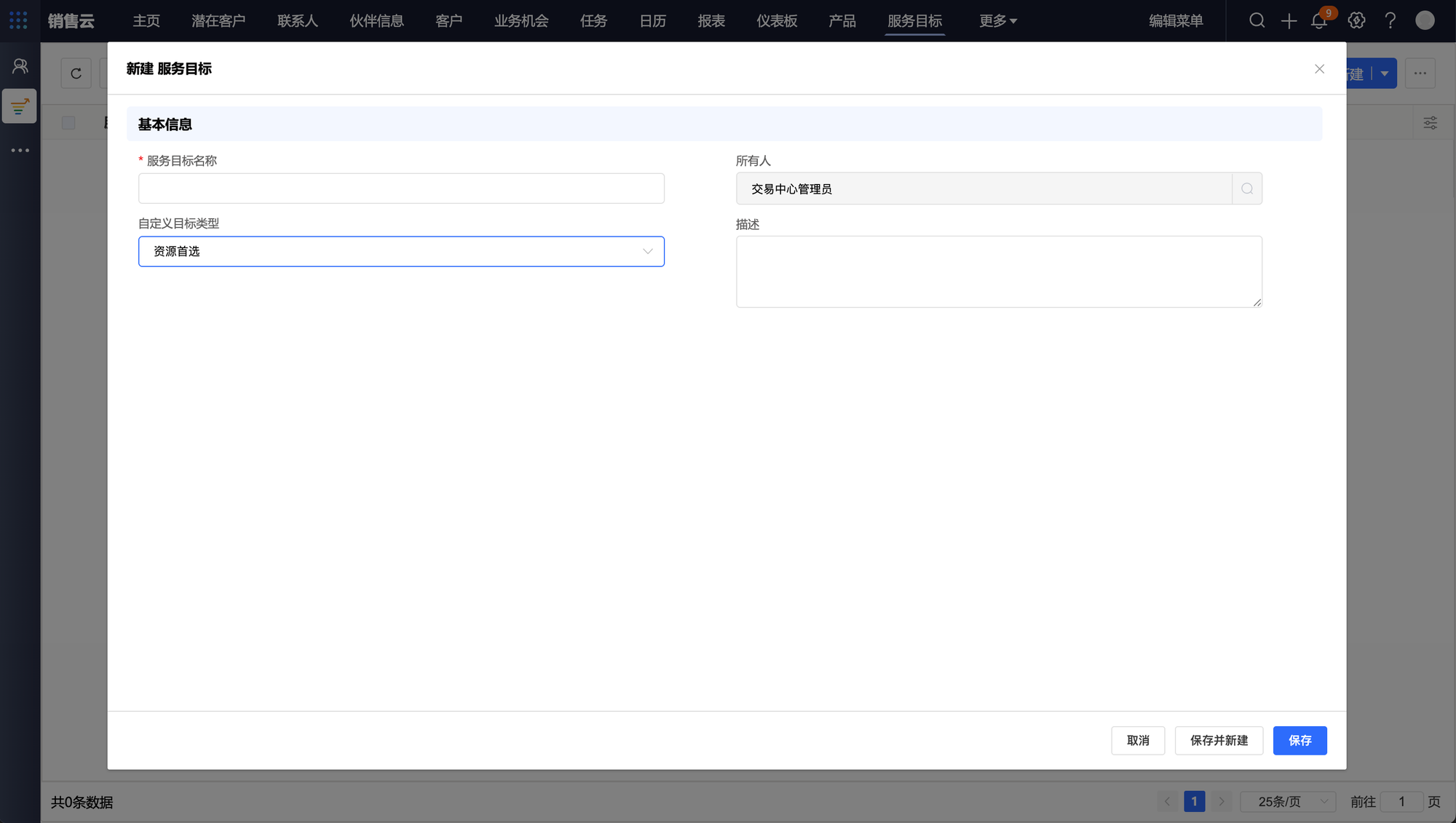This screenshot has height=823, width=1456.
Task: Click the help question mark icon
Action: coord(1390,20)
